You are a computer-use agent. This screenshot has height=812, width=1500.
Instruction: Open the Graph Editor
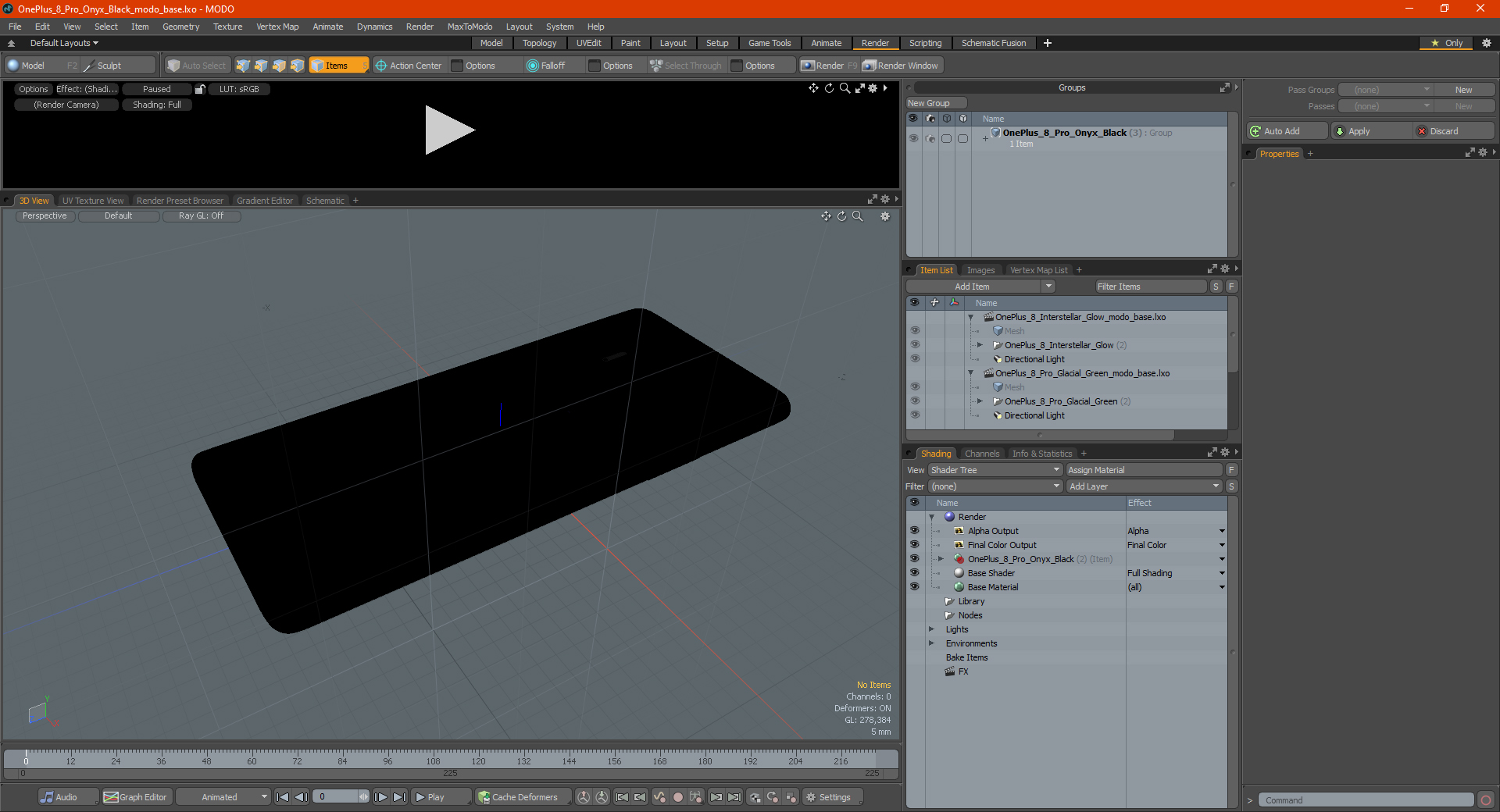click(x=136, y=797)
